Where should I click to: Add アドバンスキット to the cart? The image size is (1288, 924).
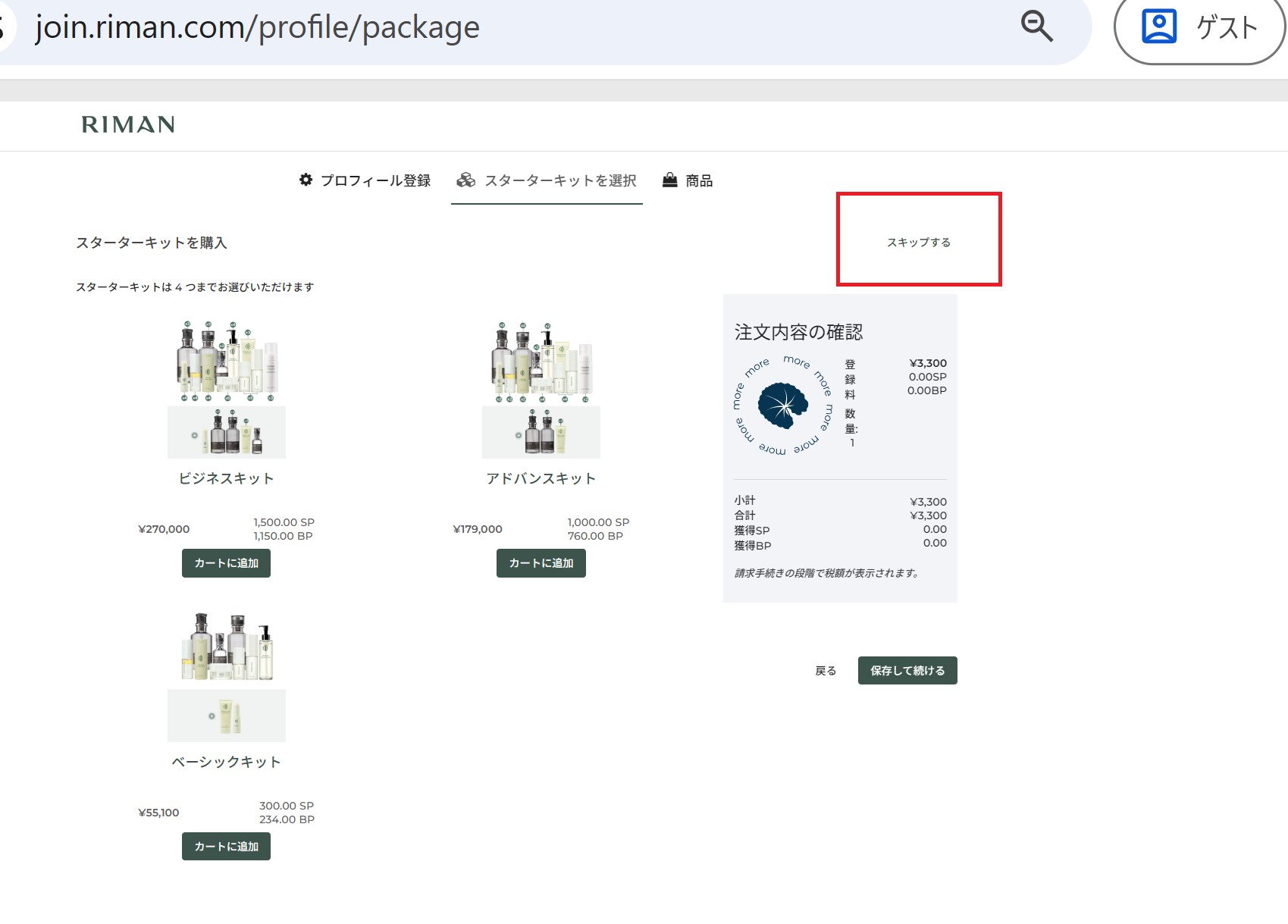541,563
